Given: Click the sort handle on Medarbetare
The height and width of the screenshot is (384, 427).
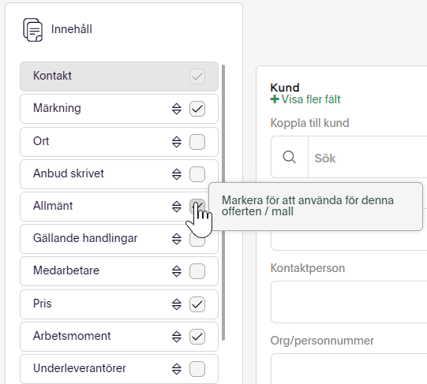Looking at the screenshot, I should [x=177, y=271].
